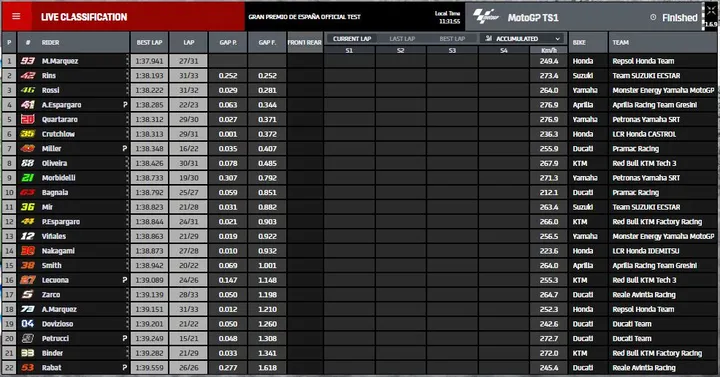
Task: Open the Accumulated dropdown
Action: click(x=523, y=39)
